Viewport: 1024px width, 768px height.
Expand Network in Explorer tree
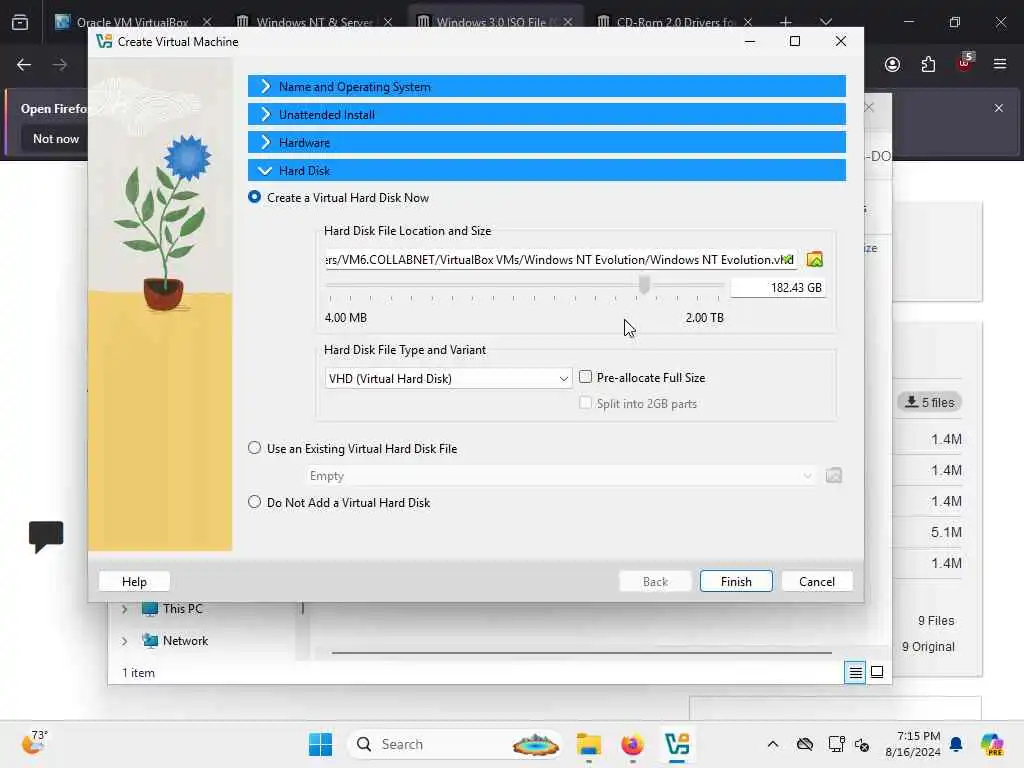(125, 641)
